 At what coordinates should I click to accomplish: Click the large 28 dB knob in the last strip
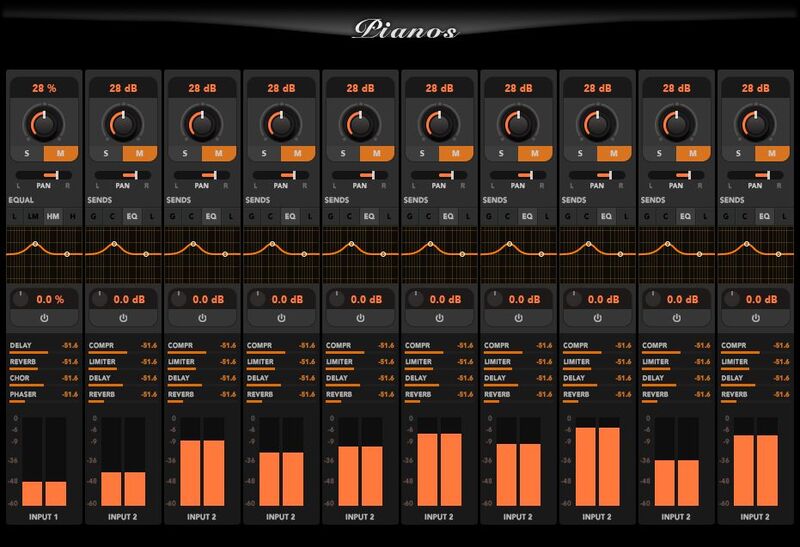point(756,124)
